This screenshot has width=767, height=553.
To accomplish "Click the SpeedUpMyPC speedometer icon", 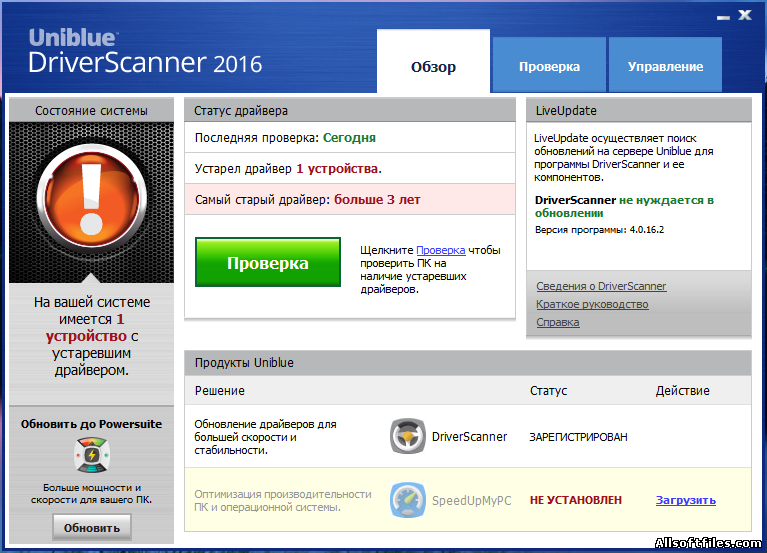I will (x=407, y=500).
